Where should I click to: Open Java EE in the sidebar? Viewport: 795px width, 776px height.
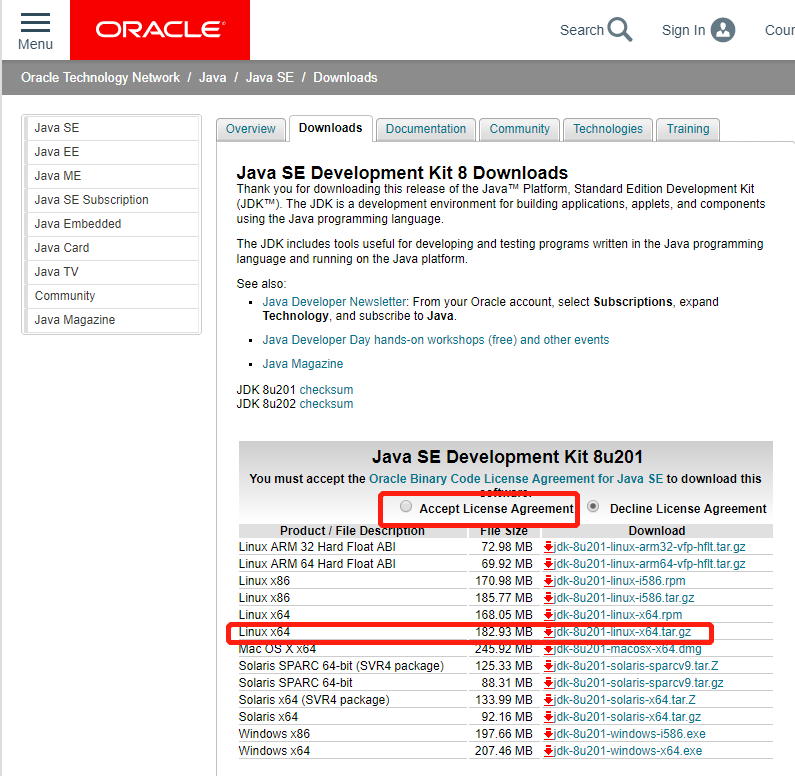coord(112,152)
